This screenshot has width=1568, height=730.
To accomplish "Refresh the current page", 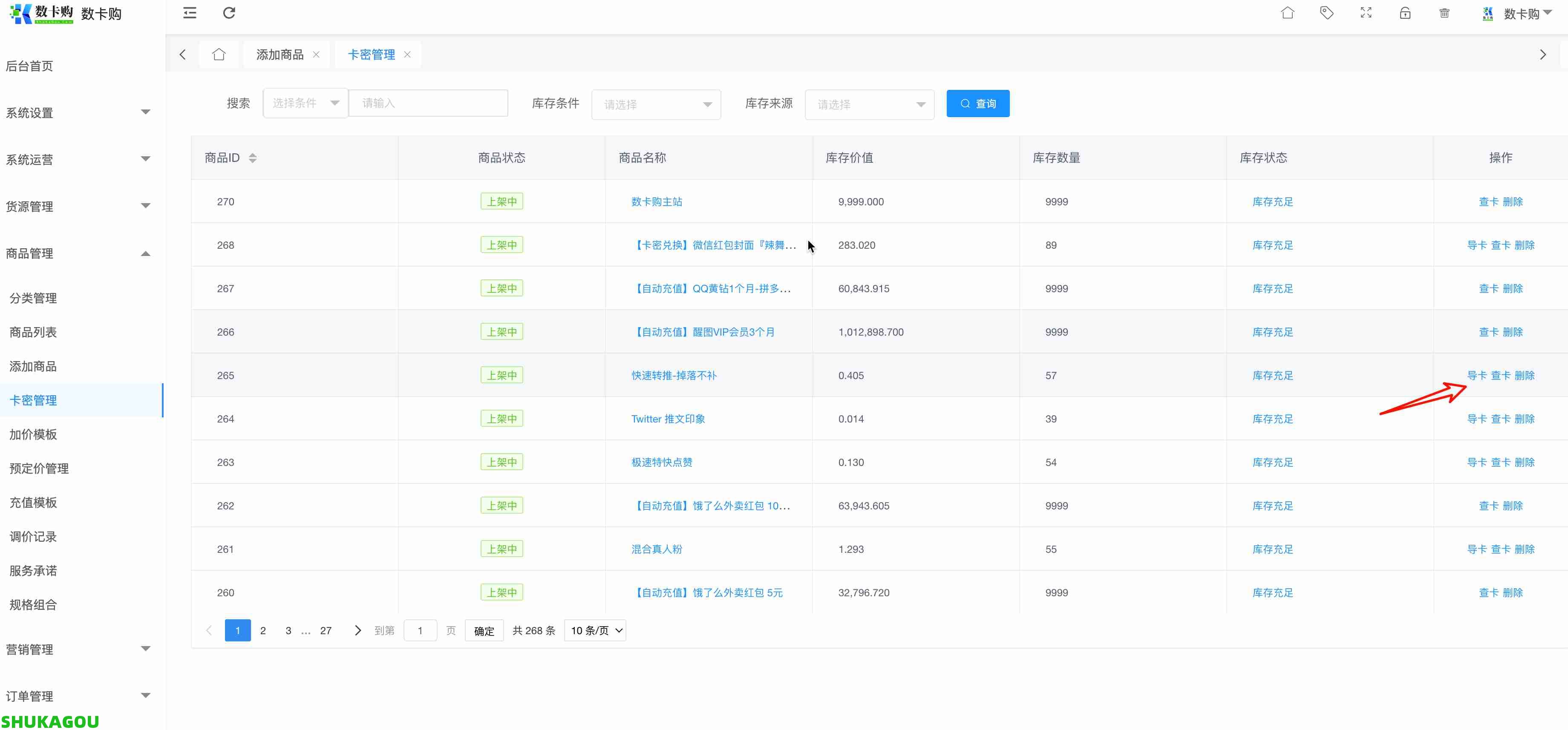I will pyautogui.click(x=229, y=13).
